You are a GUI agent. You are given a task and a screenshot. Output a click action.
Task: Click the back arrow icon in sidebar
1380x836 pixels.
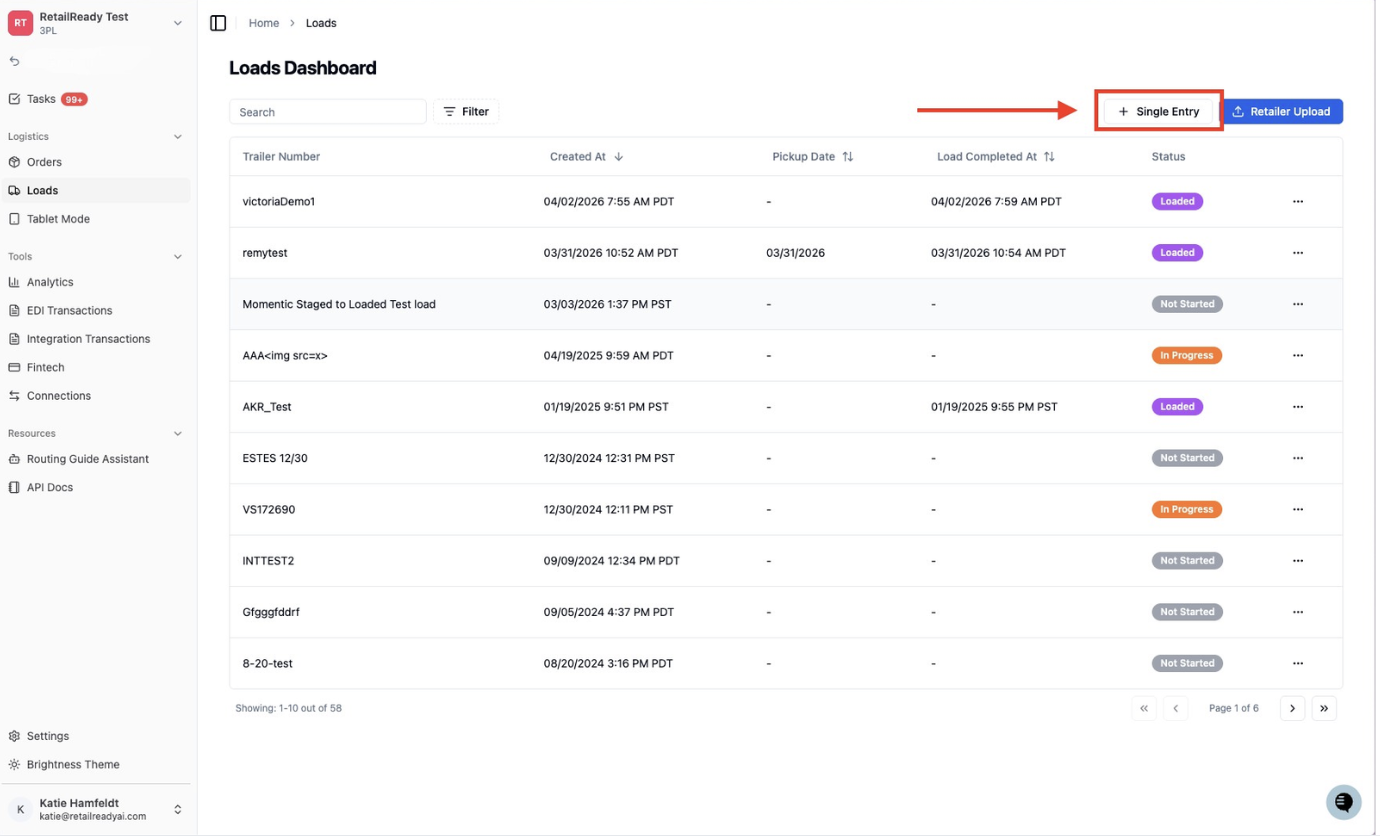tap(14, 61)
